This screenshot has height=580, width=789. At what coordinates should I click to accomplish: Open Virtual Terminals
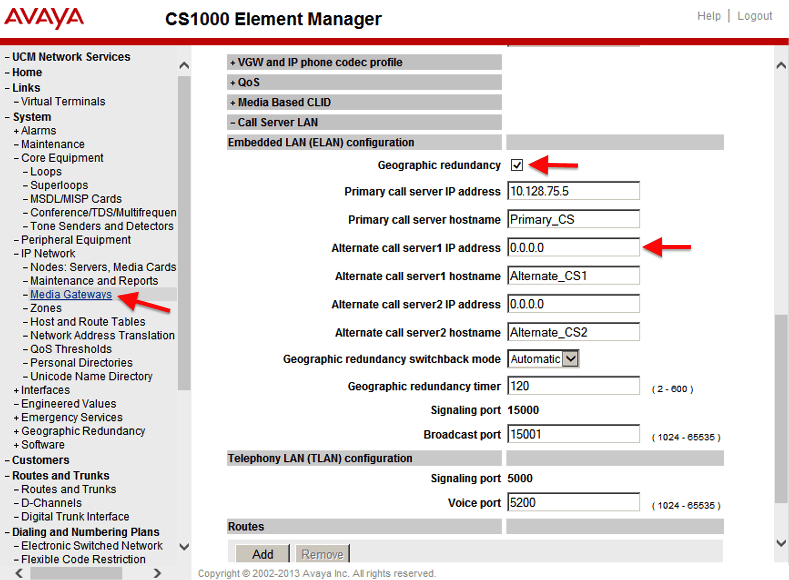pos(63,102)
